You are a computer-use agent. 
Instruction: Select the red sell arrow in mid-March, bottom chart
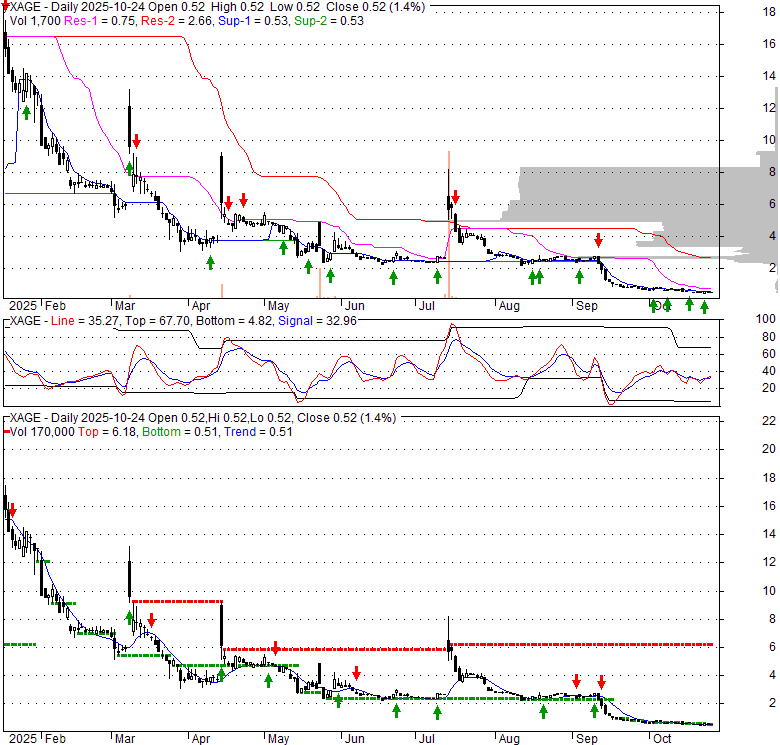pyautogui.click(x=152, y=620)
